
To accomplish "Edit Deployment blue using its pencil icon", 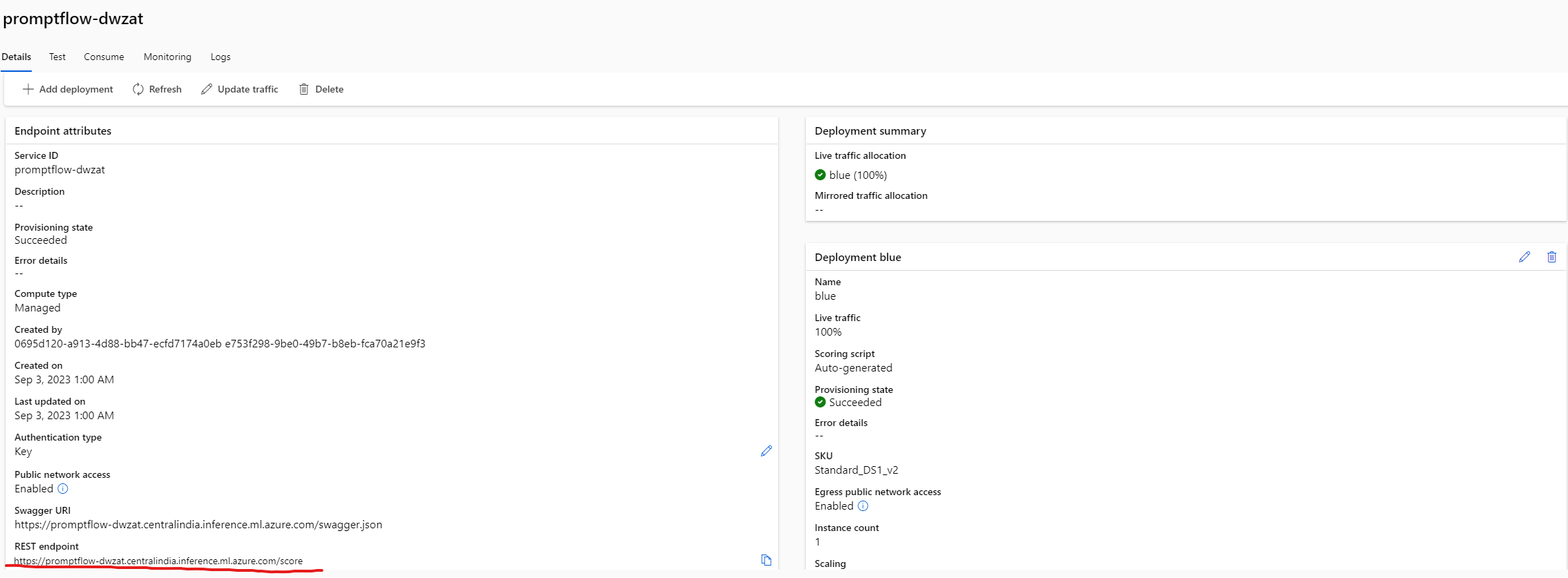I will [x=1524, y=257].
